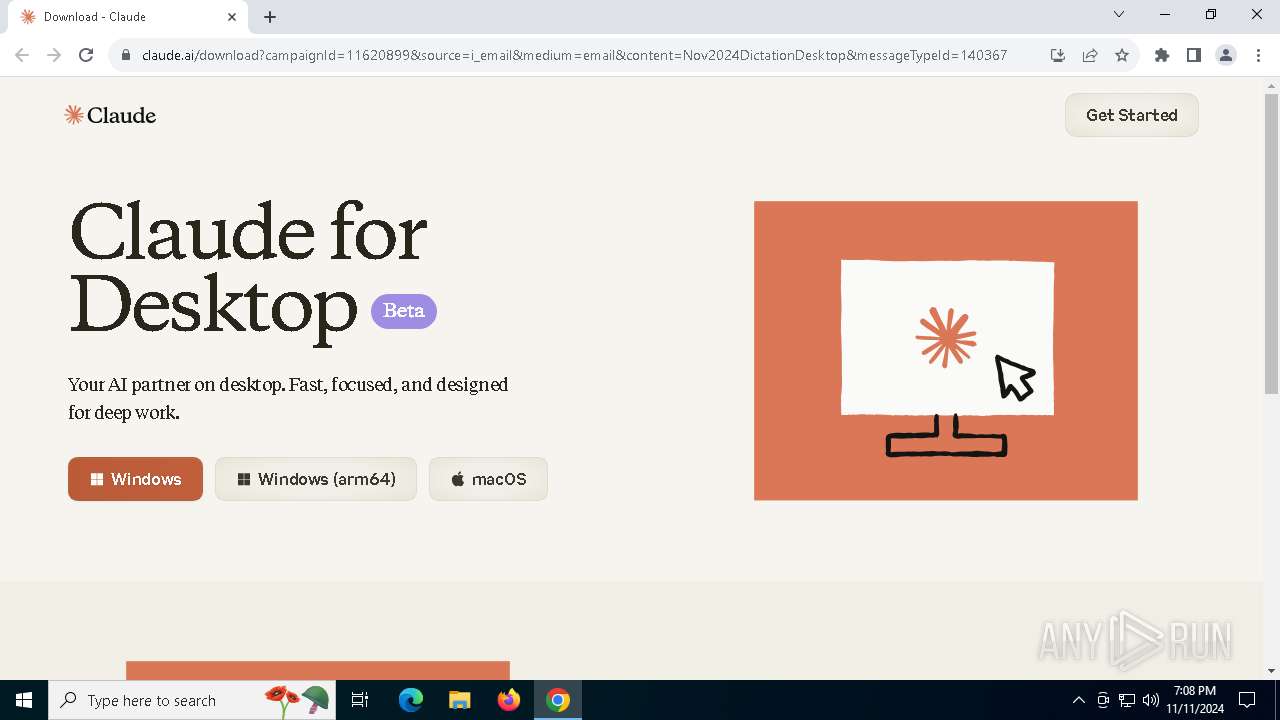Click the Claude logo in the page header
This screenshot has width=1280, height=720.
pos(110,115)
